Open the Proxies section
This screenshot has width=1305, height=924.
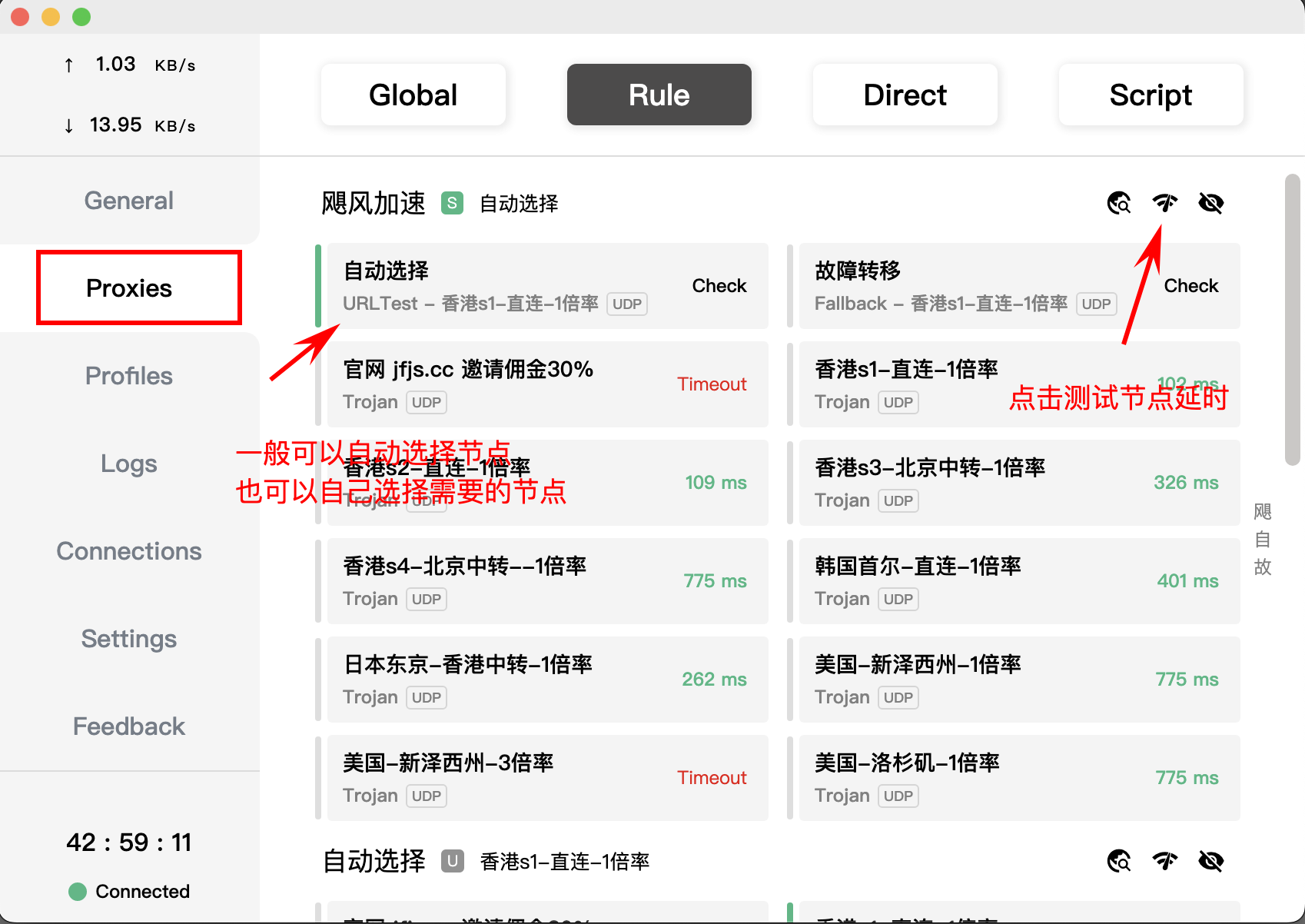tap(129, 288)
